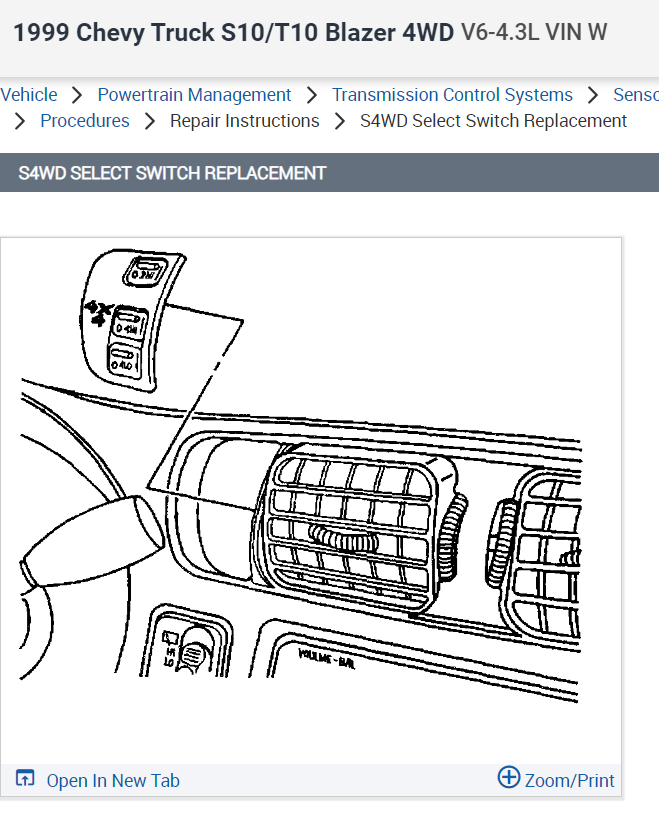This screenshot has width=659, height=835.
Task: Click chevron after Transmission Control Systems
Action: (x=593, y=95)
